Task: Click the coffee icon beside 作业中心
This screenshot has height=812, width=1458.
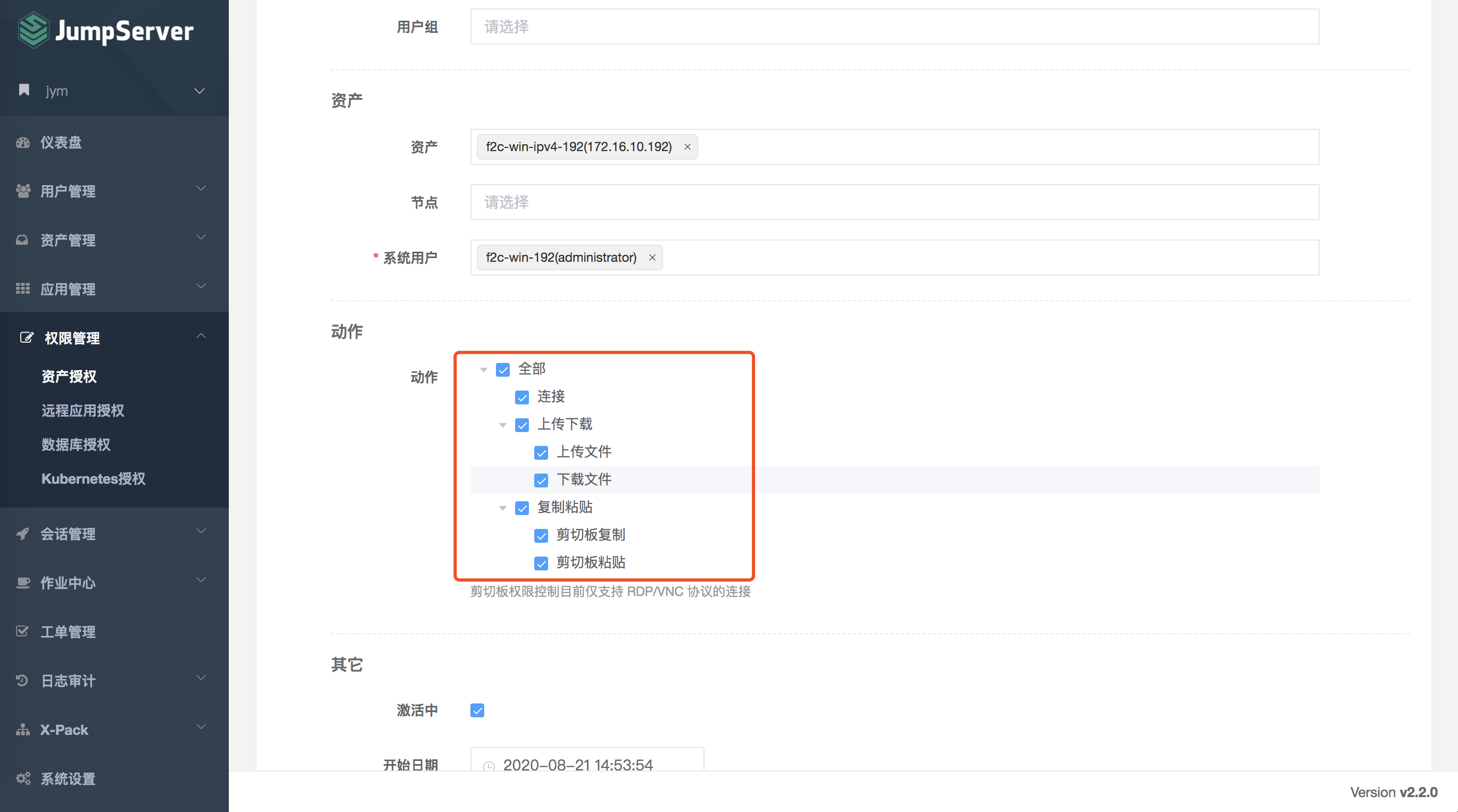Action: (23, 583)
